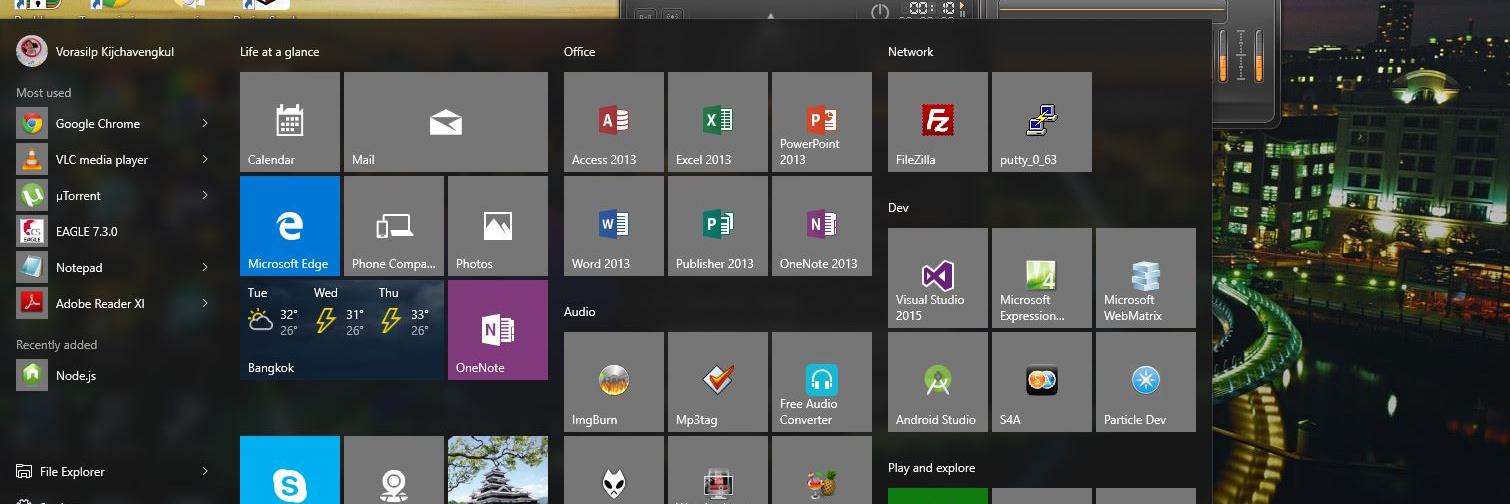
Task: Open the S4A tile
Action: pyautogui.click(x=1042, y=382)
